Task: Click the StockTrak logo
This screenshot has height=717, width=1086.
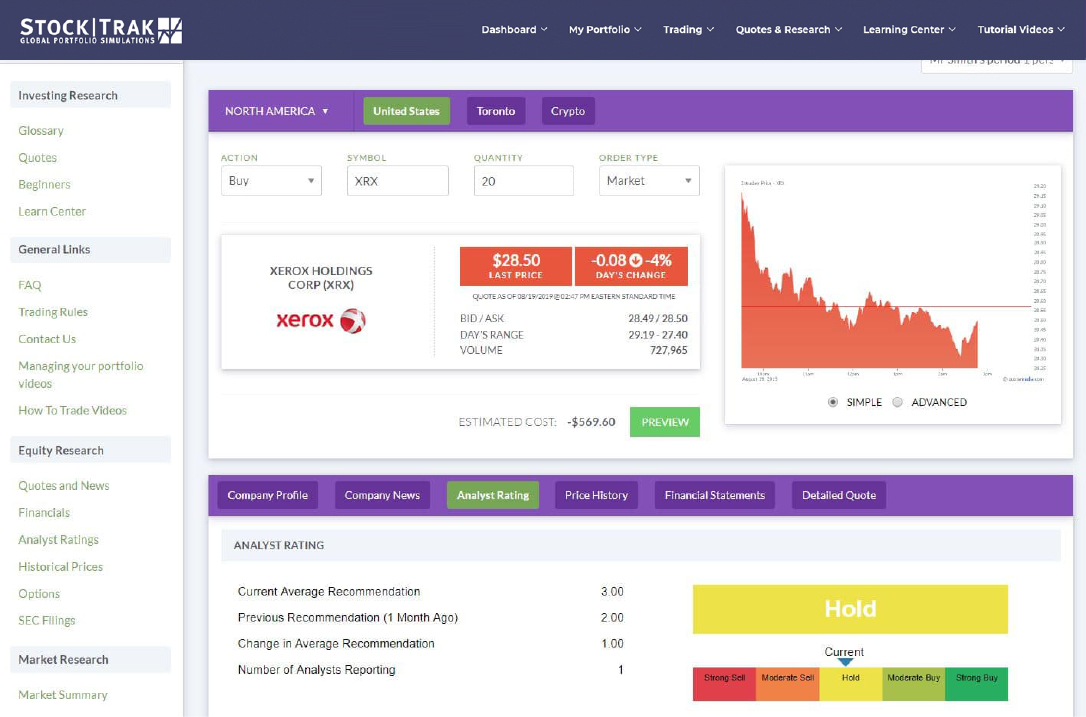Action: click(101, 30)
